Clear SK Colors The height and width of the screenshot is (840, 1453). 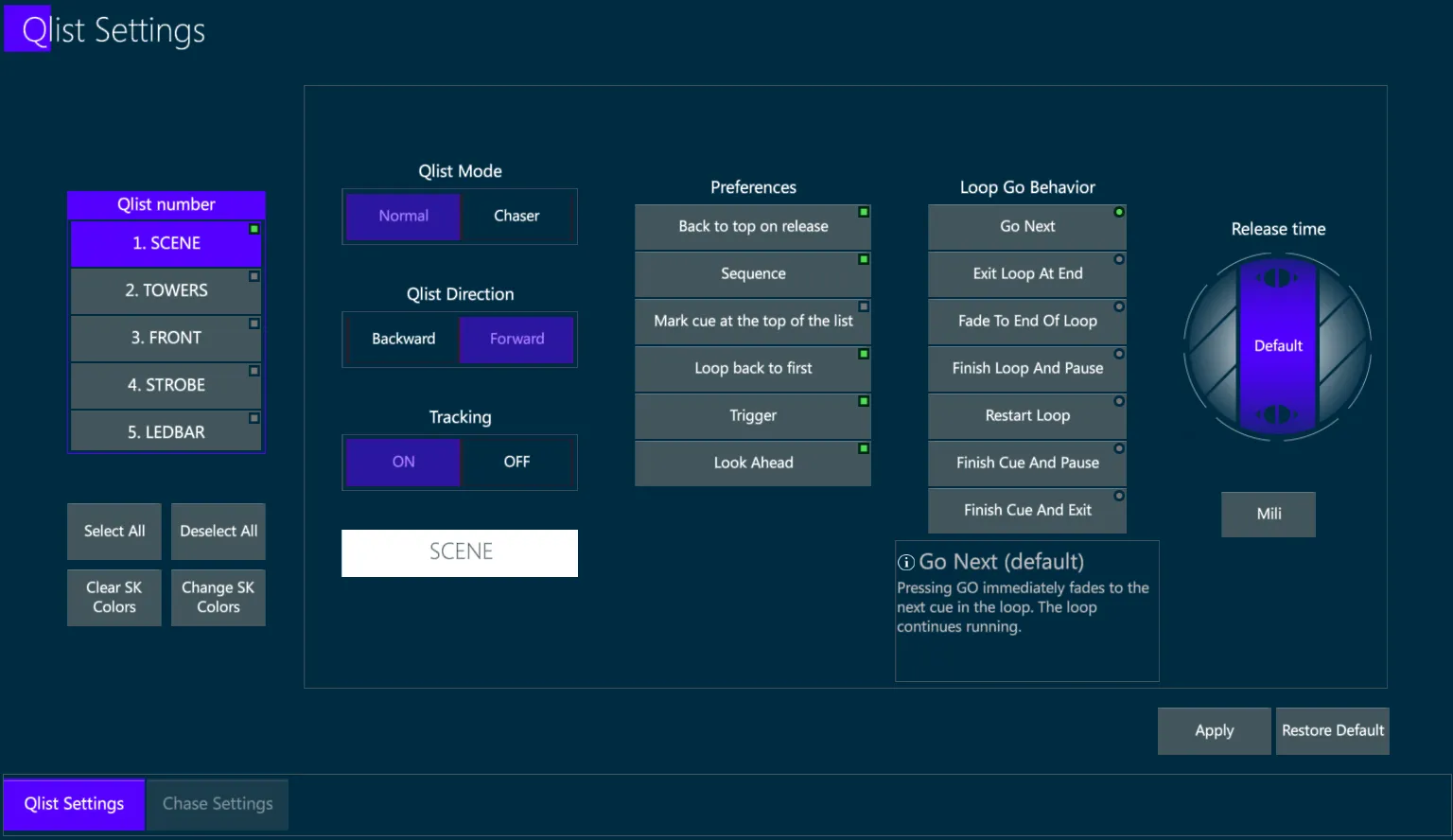114,598
